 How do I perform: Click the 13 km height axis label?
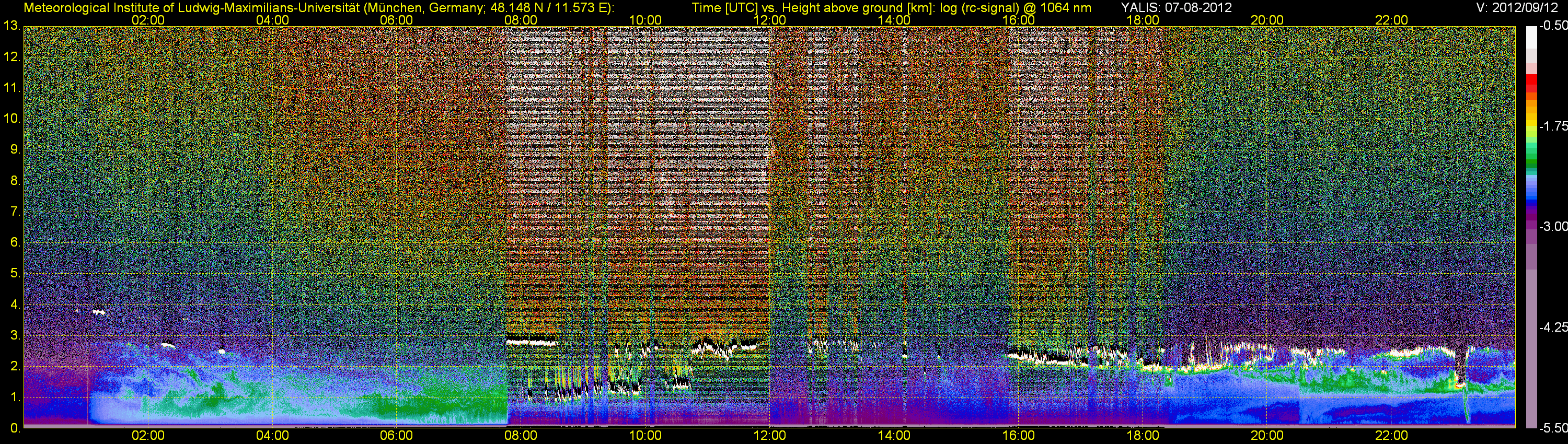click(x=11, y=26)
